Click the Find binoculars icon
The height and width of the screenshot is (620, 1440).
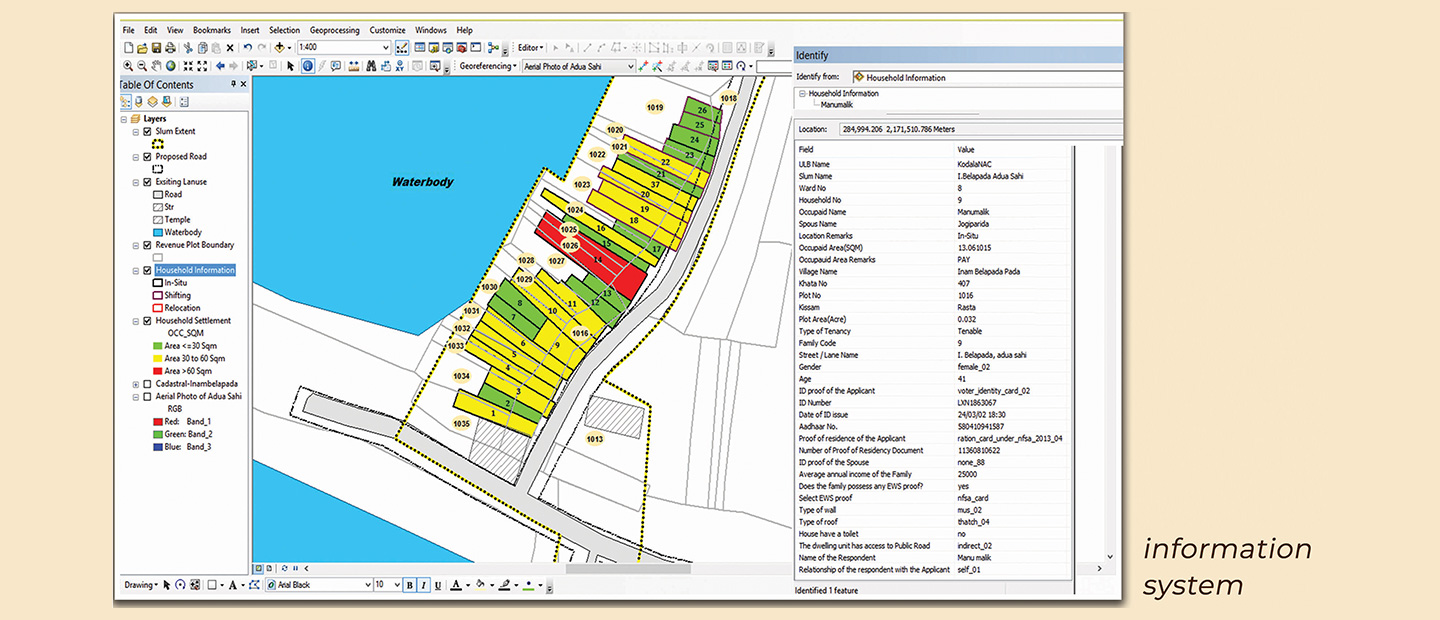(x=371, y=66)
